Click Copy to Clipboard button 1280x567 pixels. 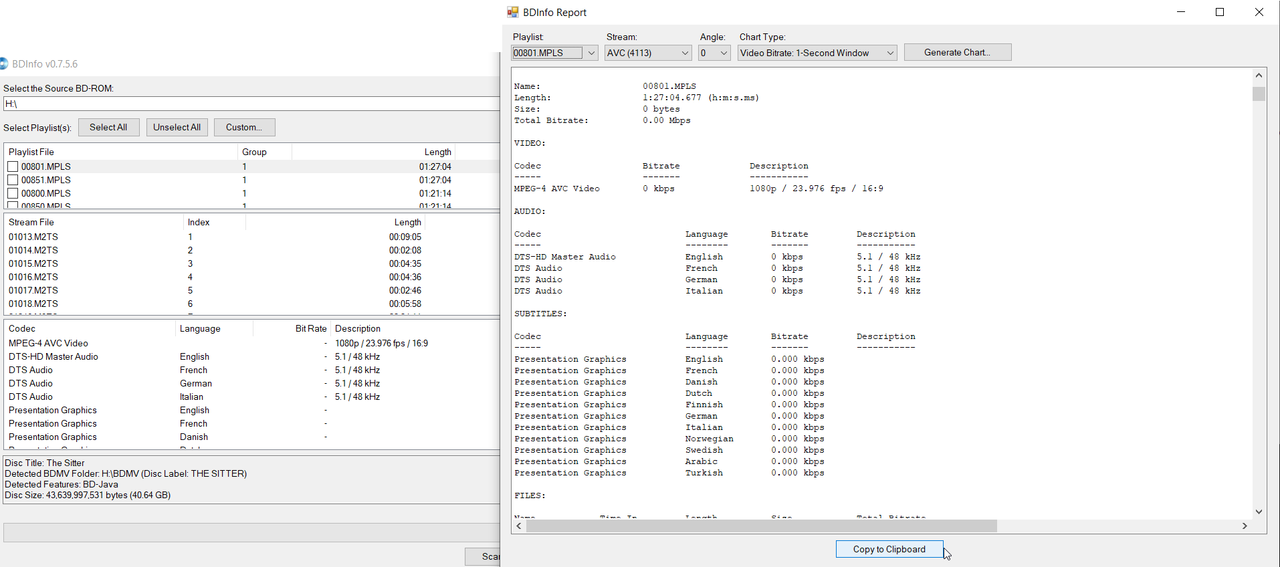pyautogui.click(x=889, y=549)
